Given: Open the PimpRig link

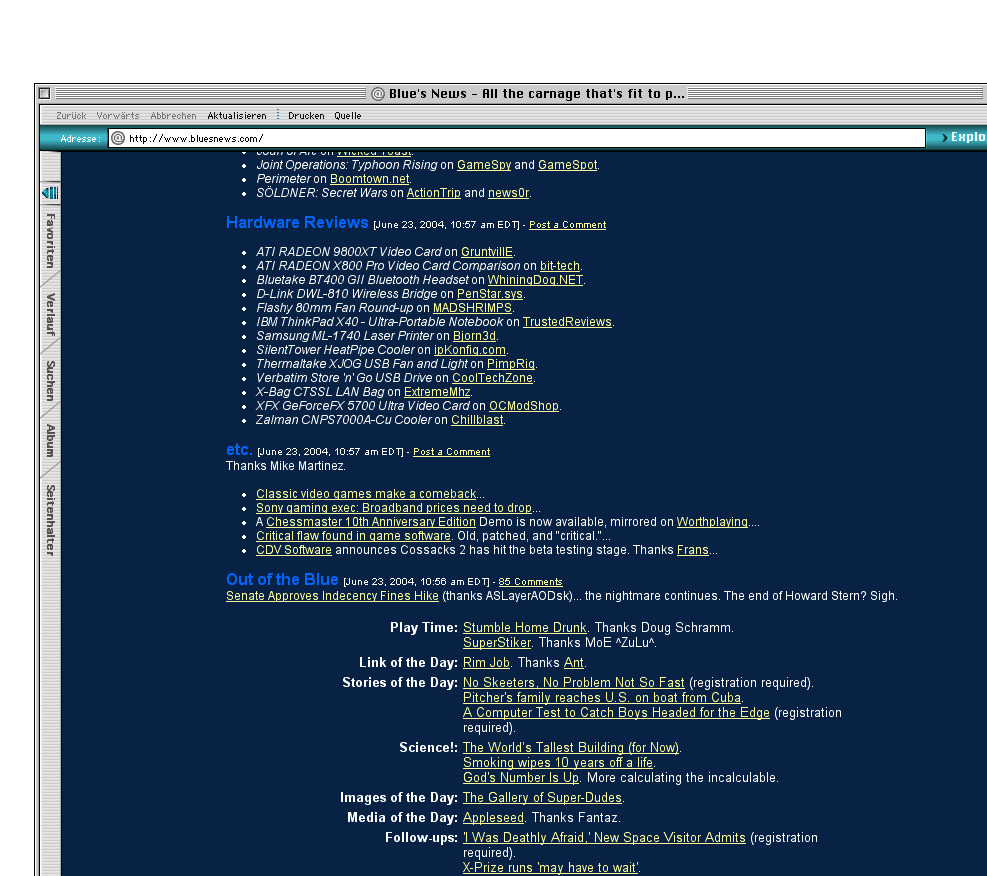Looking at the screenshot, I should (x=510, y=364).
